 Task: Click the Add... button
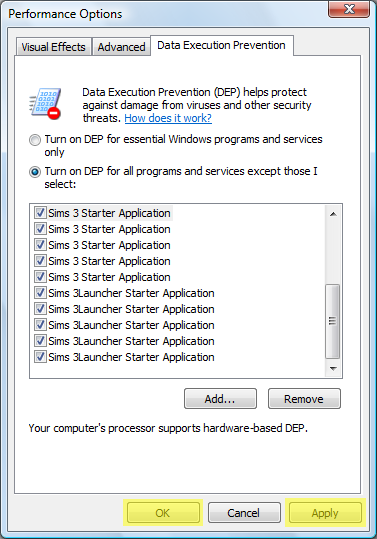(x=220, y=399)
